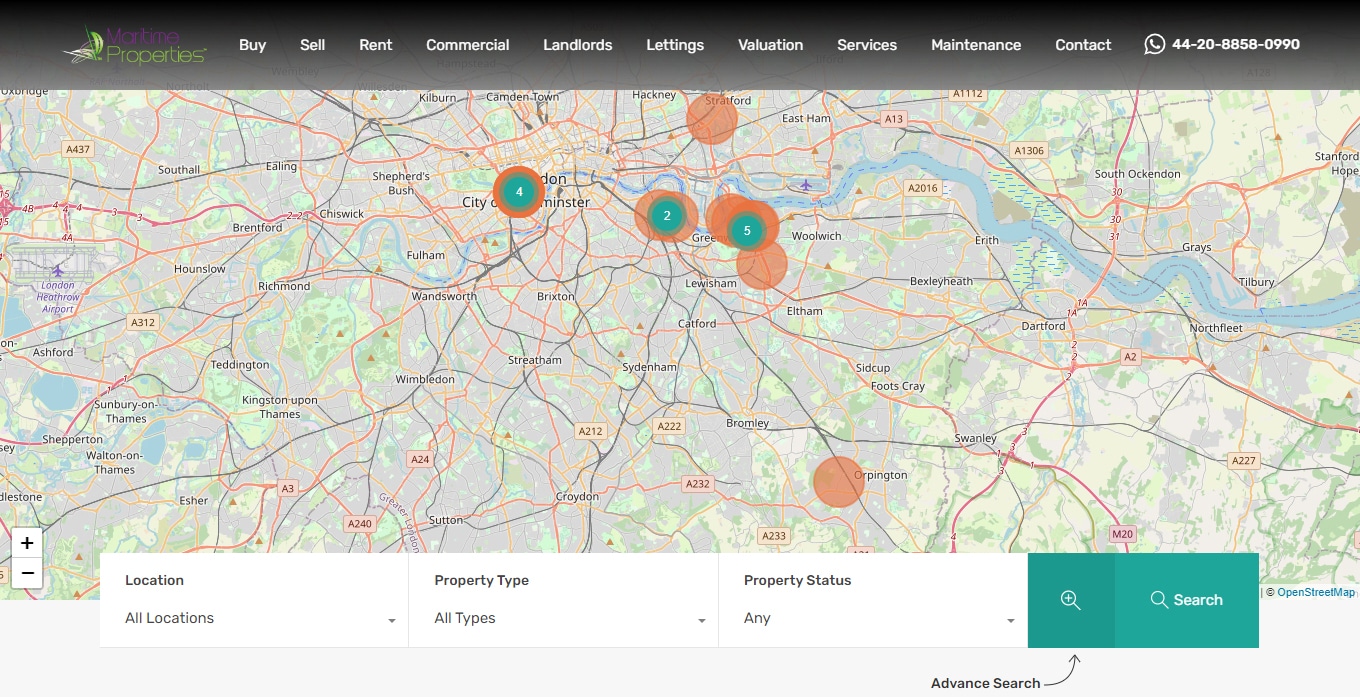Select the orange marker above Eltham
1360x697 pixels.
click(762, 265)
